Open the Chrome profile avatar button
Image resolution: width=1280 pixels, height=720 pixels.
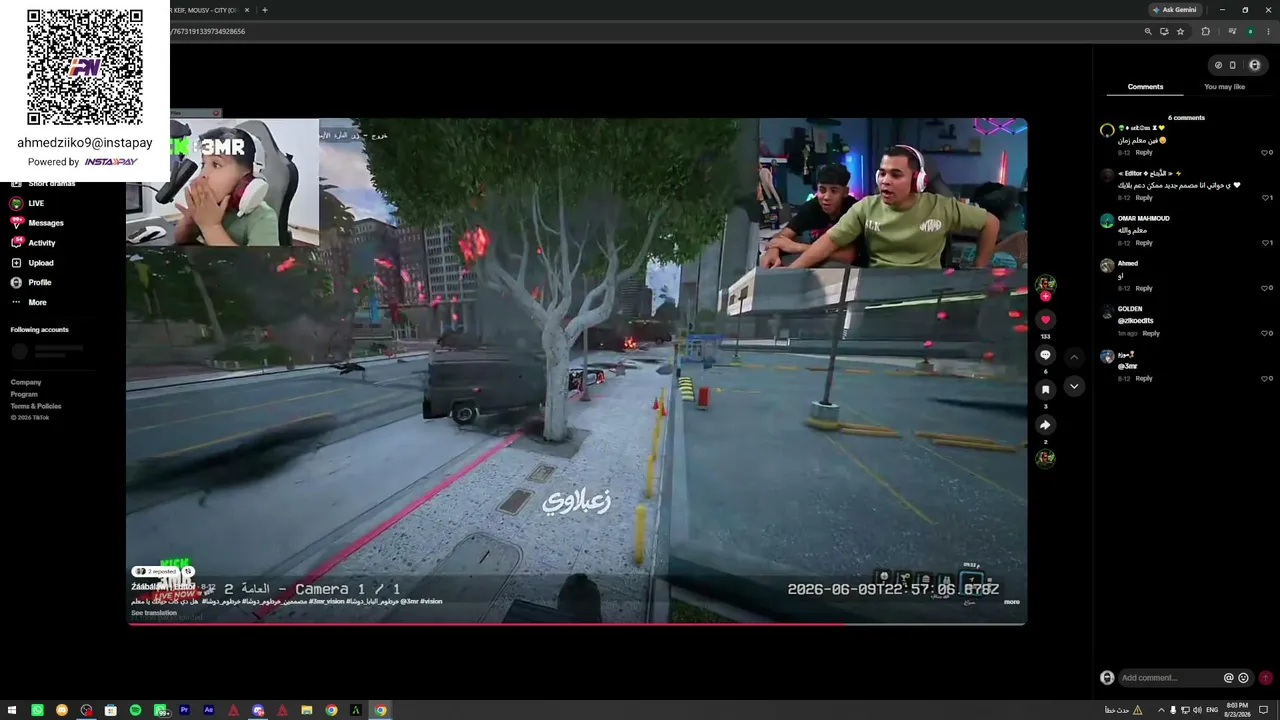click(x=1250, y=31)
